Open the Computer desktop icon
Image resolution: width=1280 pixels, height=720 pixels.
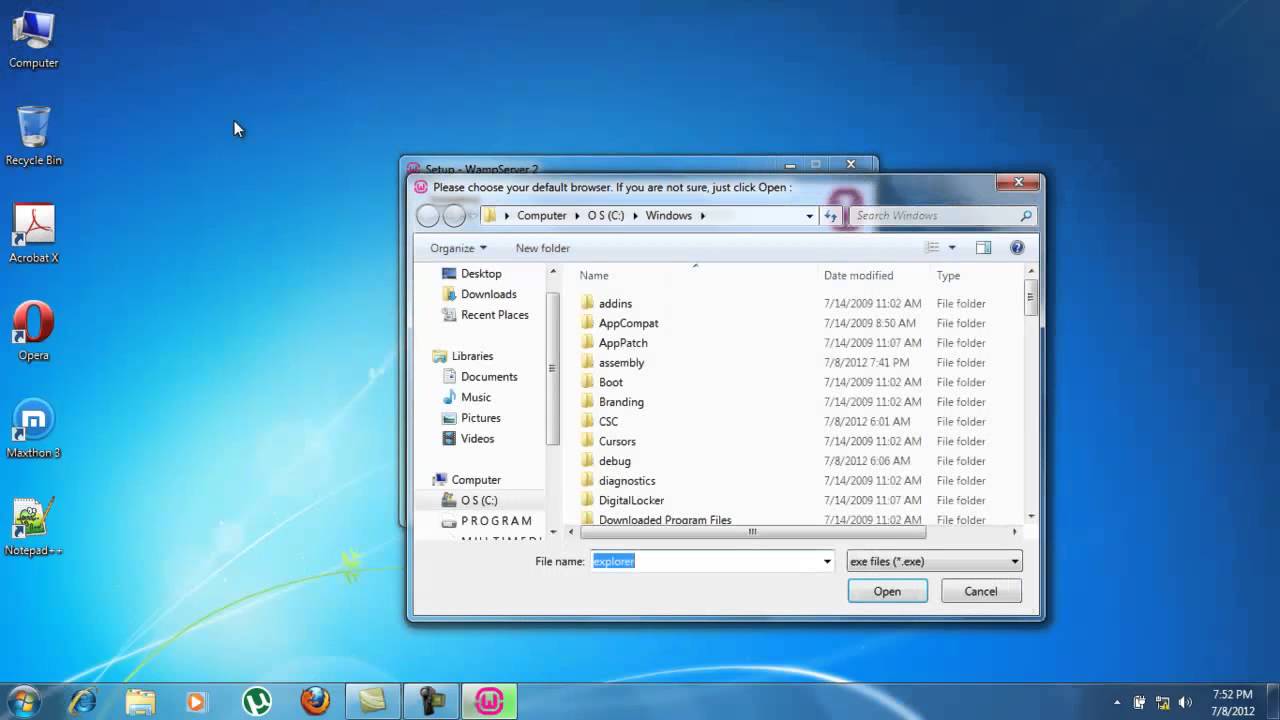pyautogui.click(x=33, y=40)
